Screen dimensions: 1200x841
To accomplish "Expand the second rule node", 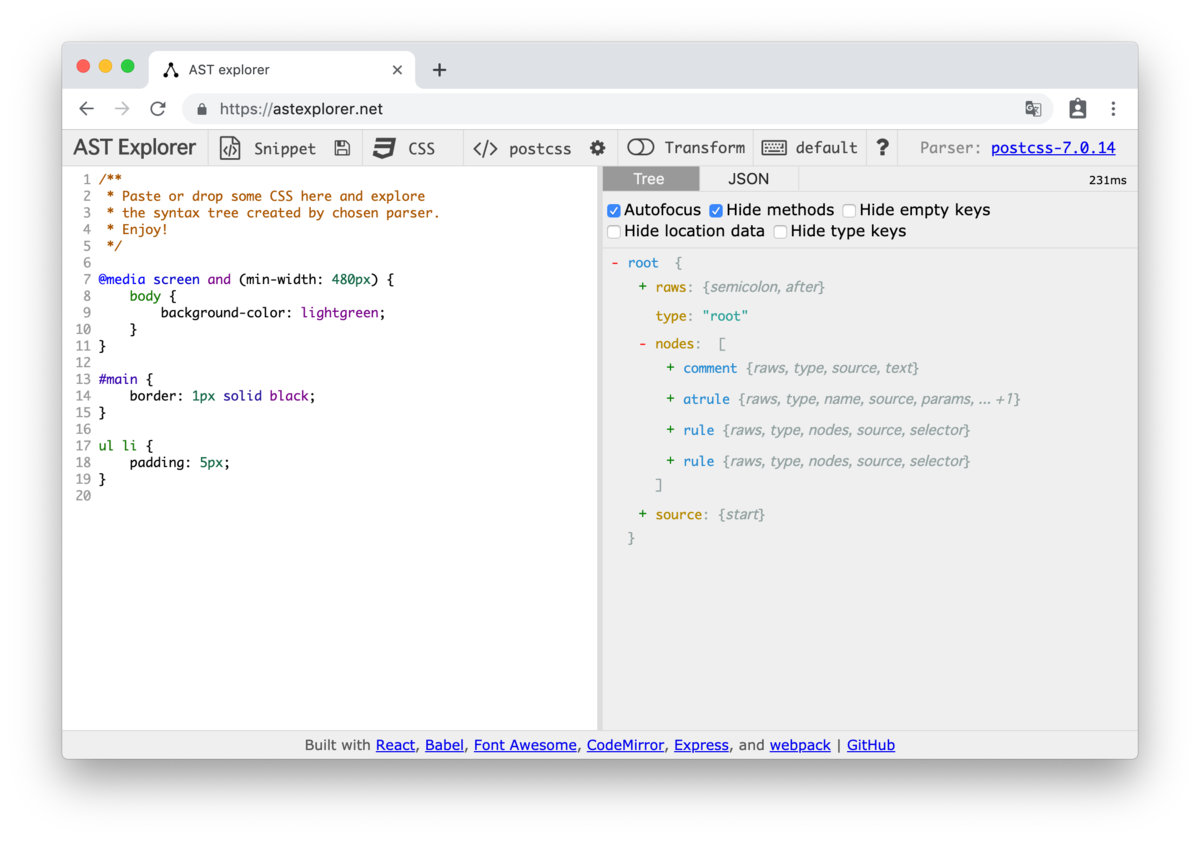I will click(x=670, y=461).
